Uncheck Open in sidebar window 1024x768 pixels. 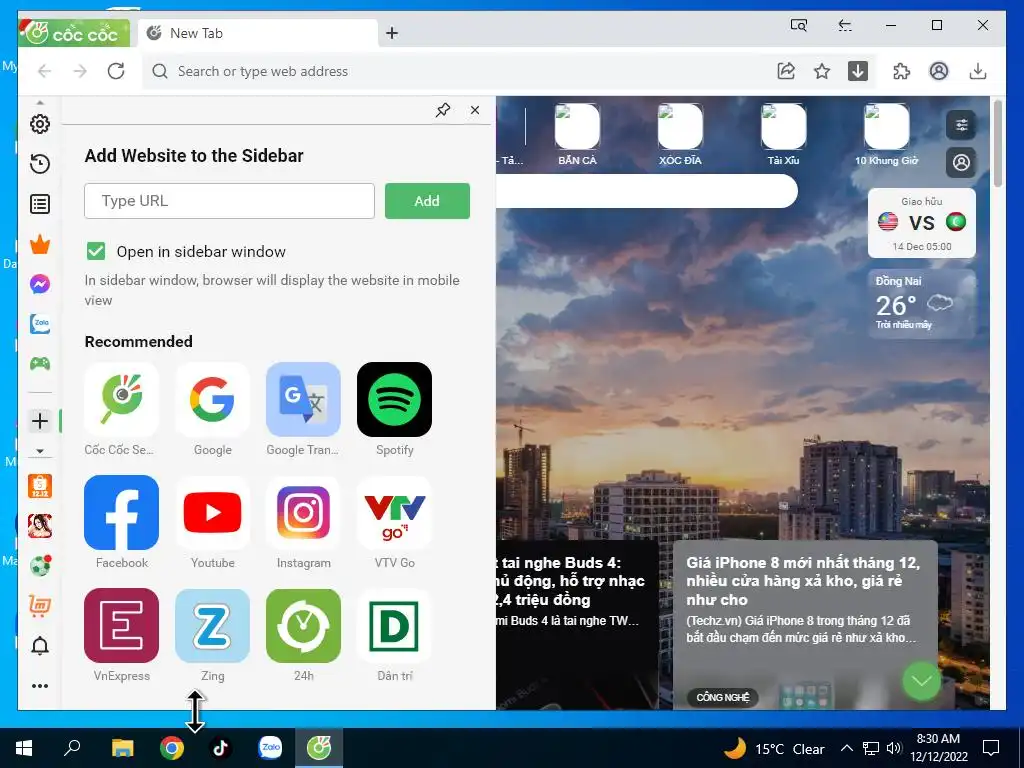96,251
